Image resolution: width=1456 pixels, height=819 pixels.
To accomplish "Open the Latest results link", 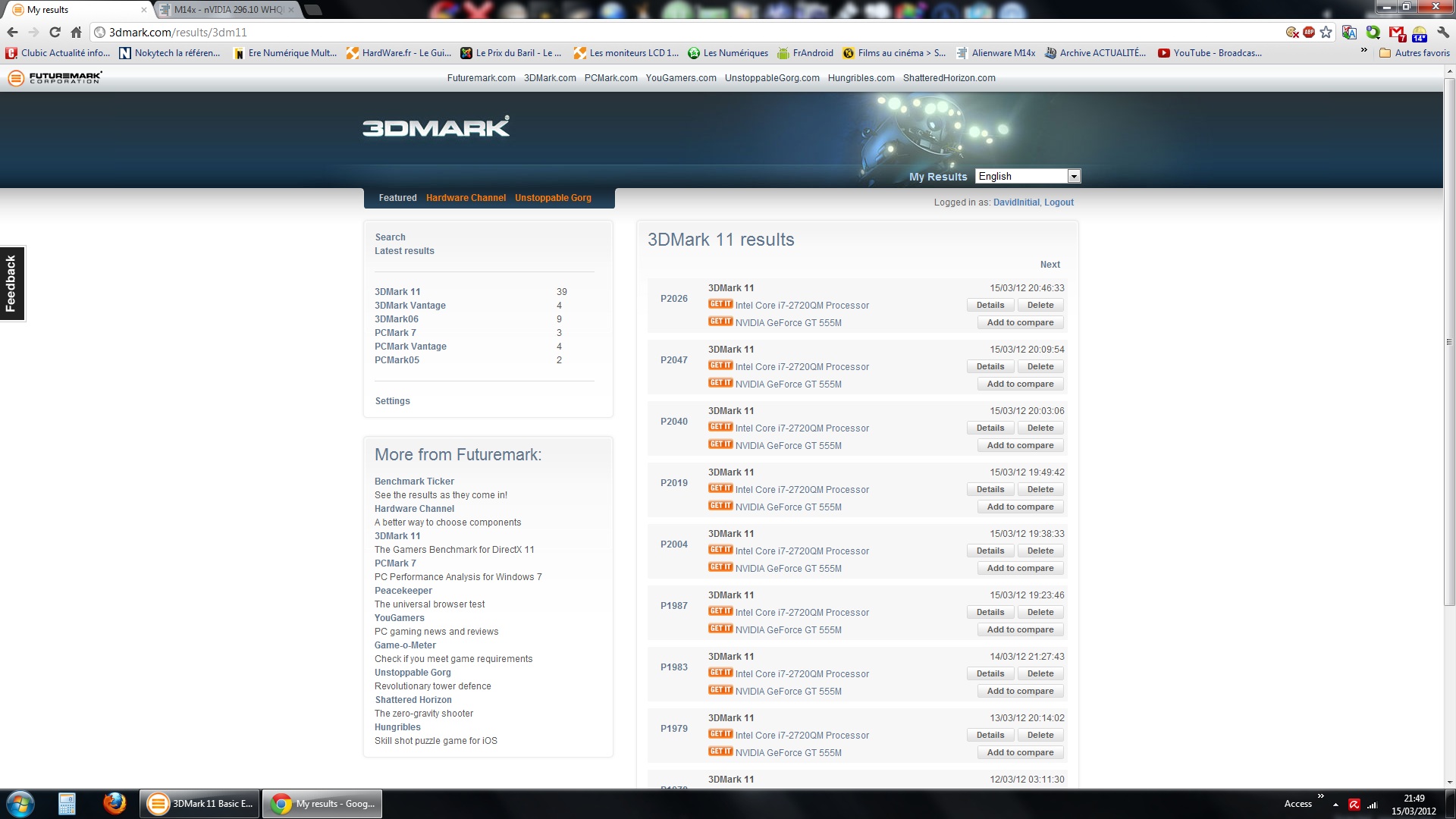I will [404, 251].
